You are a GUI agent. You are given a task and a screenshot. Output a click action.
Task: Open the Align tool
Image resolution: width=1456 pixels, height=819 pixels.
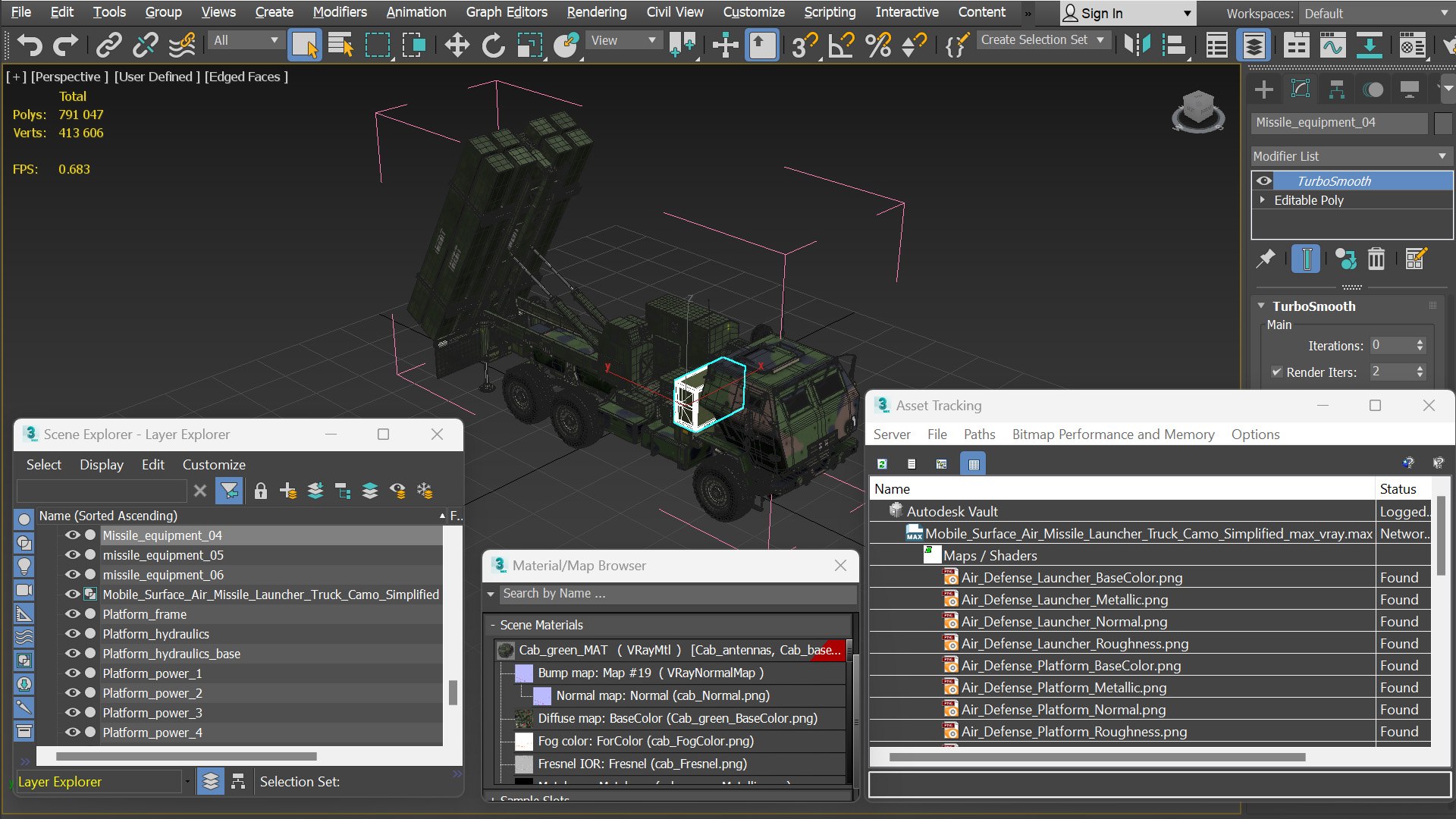click(x=1173, y=45)
